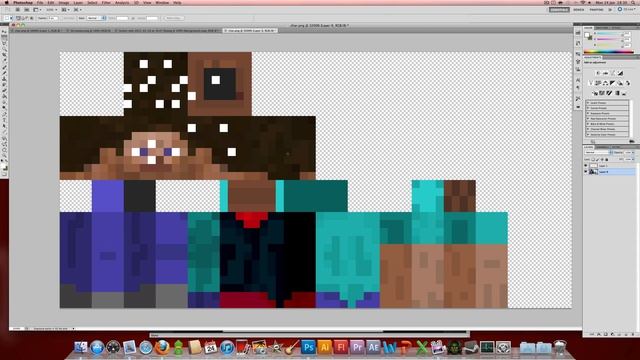Image resolution: width=640 pixels, height=360 pixels.
Task: Click the color spectrum ramp in Color panel
Action: point(609,52)
